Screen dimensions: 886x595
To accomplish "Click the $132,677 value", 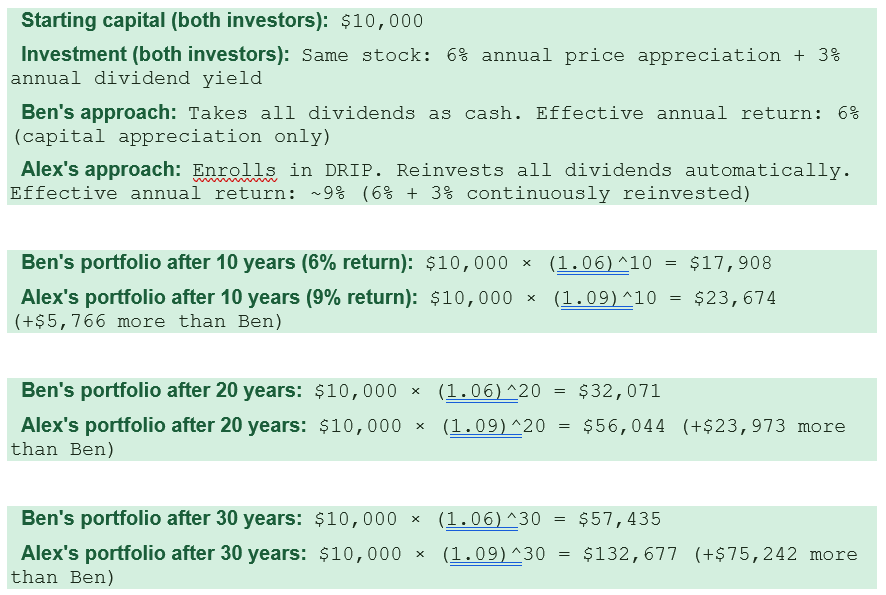I will [631, 554].
